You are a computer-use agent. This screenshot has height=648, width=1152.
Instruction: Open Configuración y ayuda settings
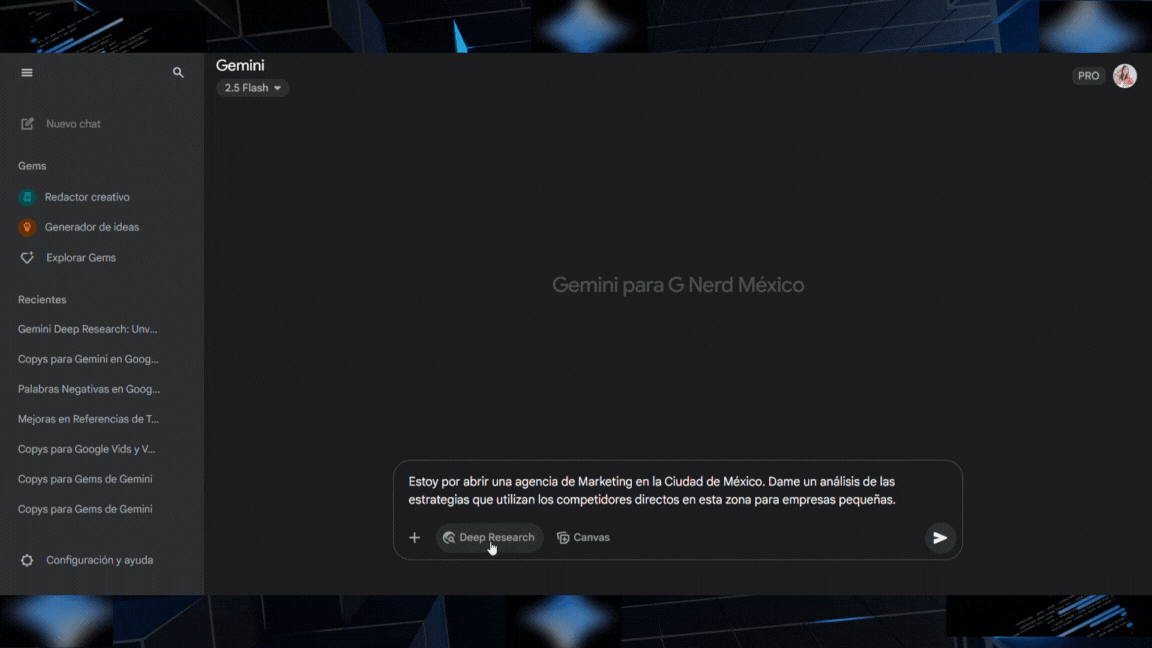(100, 560)
